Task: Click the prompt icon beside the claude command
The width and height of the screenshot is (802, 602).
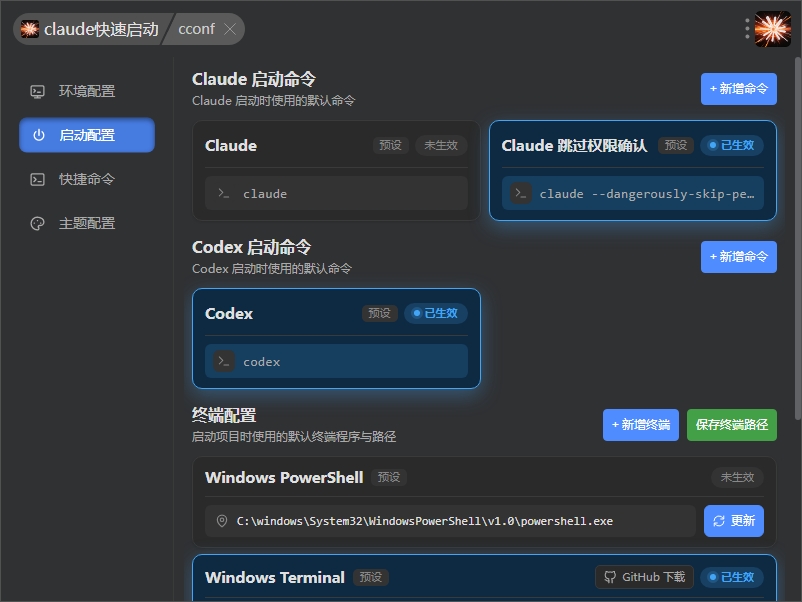Action: [224, 193]
